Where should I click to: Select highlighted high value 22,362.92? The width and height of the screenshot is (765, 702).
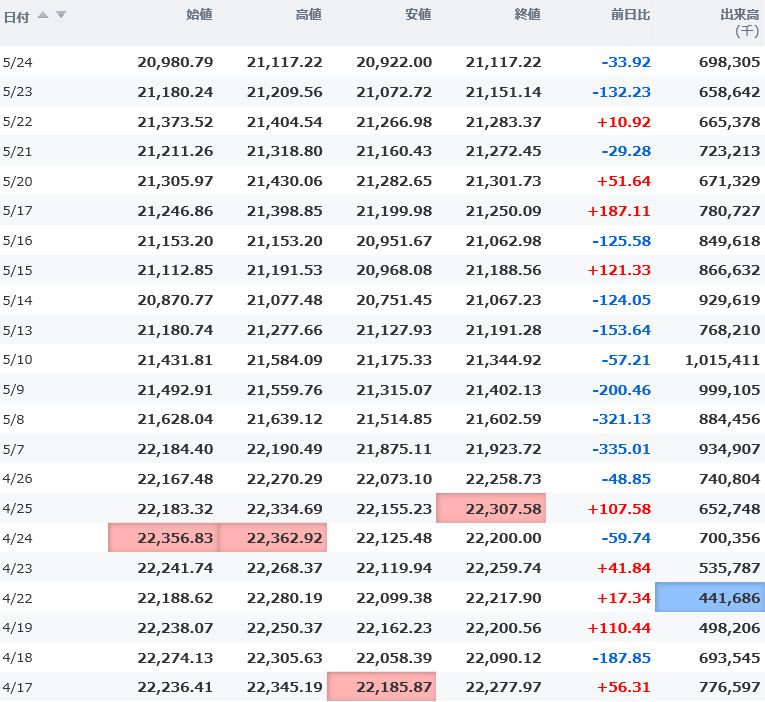coord(273,538)
